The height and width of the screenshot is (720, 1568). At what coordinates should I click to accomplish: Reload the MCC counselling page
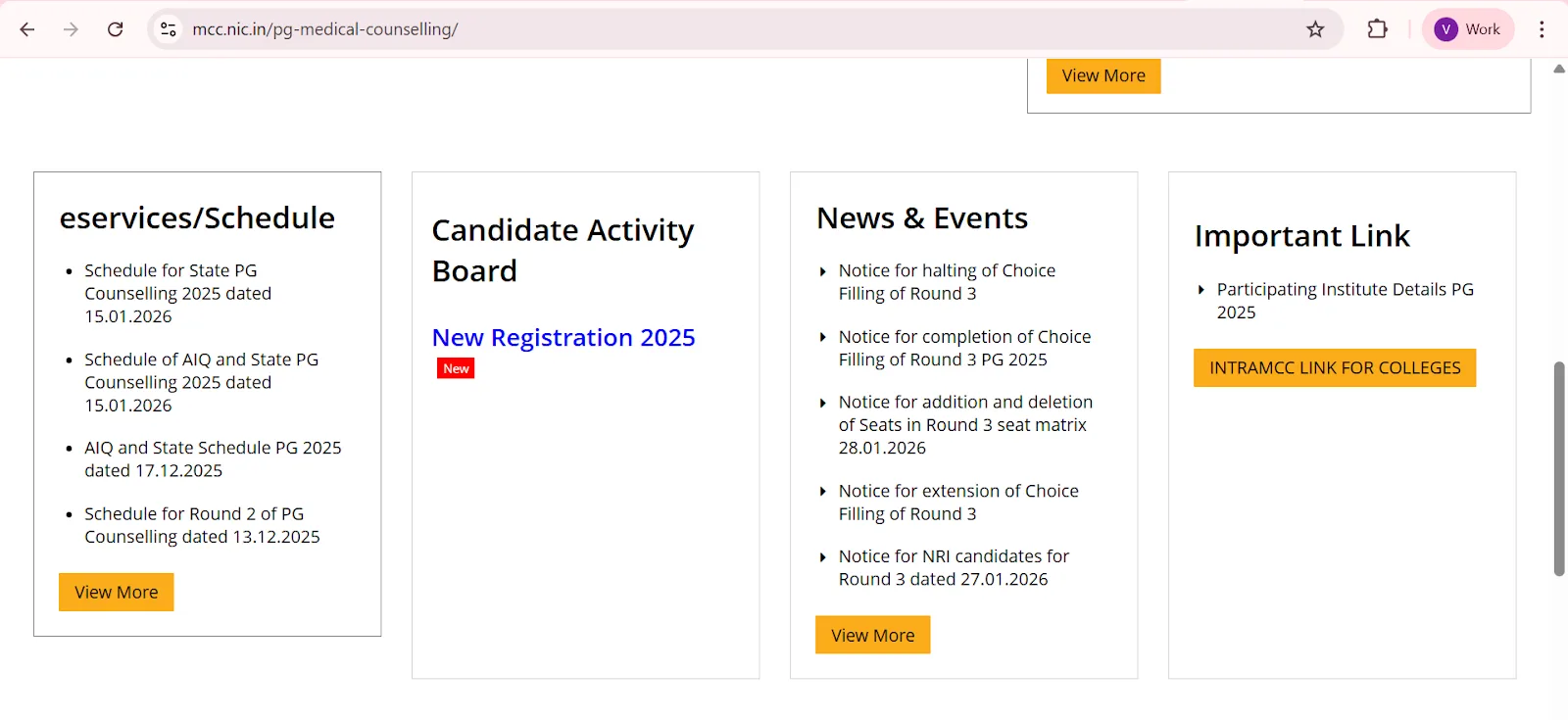coord(115,28)
